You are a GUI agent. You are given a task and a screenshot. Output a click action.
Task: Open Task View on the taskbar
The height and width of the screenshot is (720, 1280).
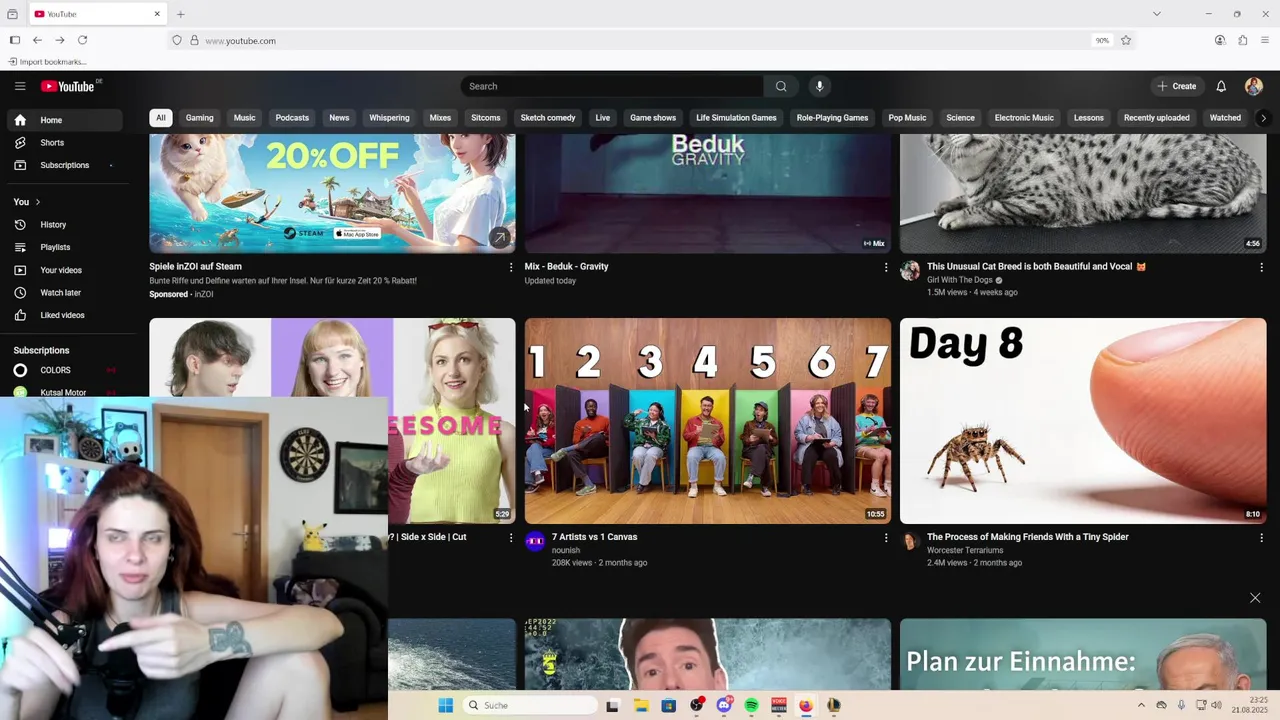tap(613, 705)
